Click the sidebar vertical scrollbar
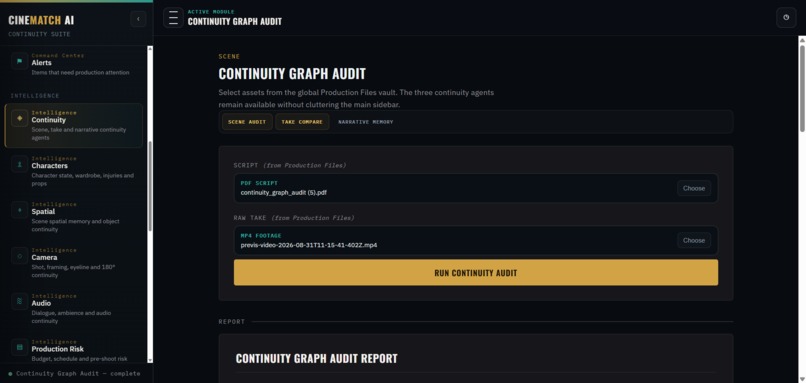 (x=150, y=186)
